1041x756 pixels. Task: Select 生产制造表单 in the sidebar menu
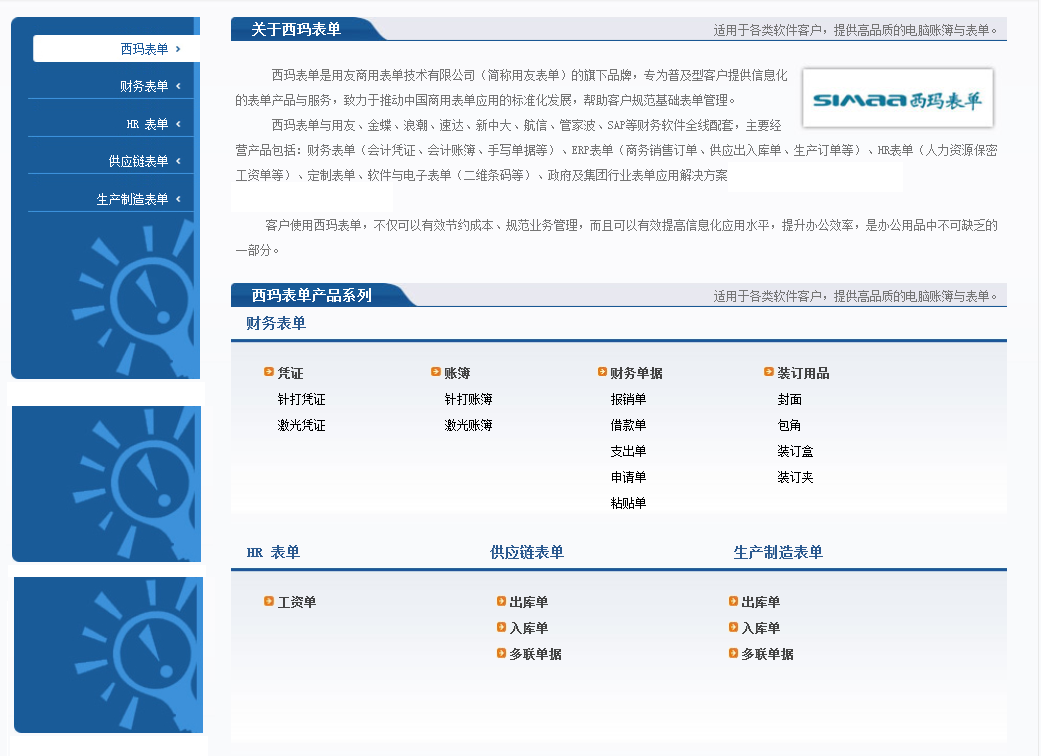coord(132,199)
